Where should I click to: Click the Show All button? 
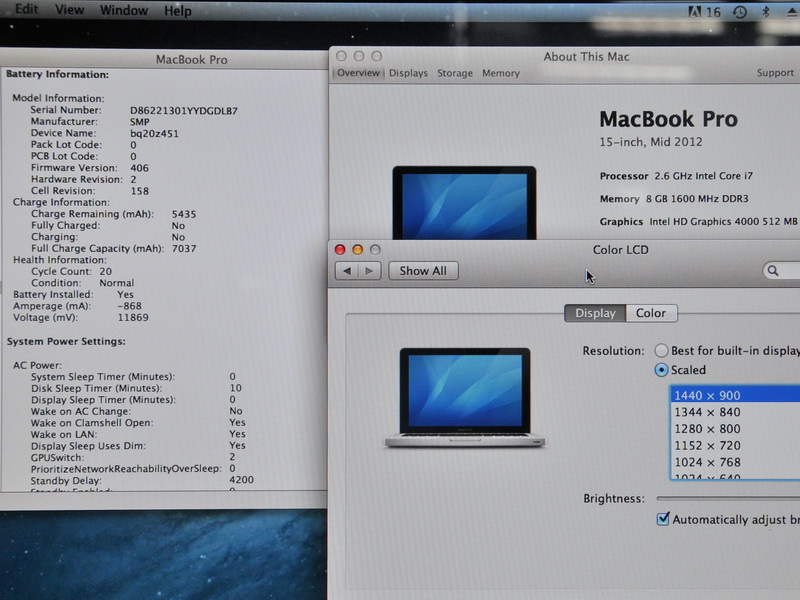tap(423, 271)
